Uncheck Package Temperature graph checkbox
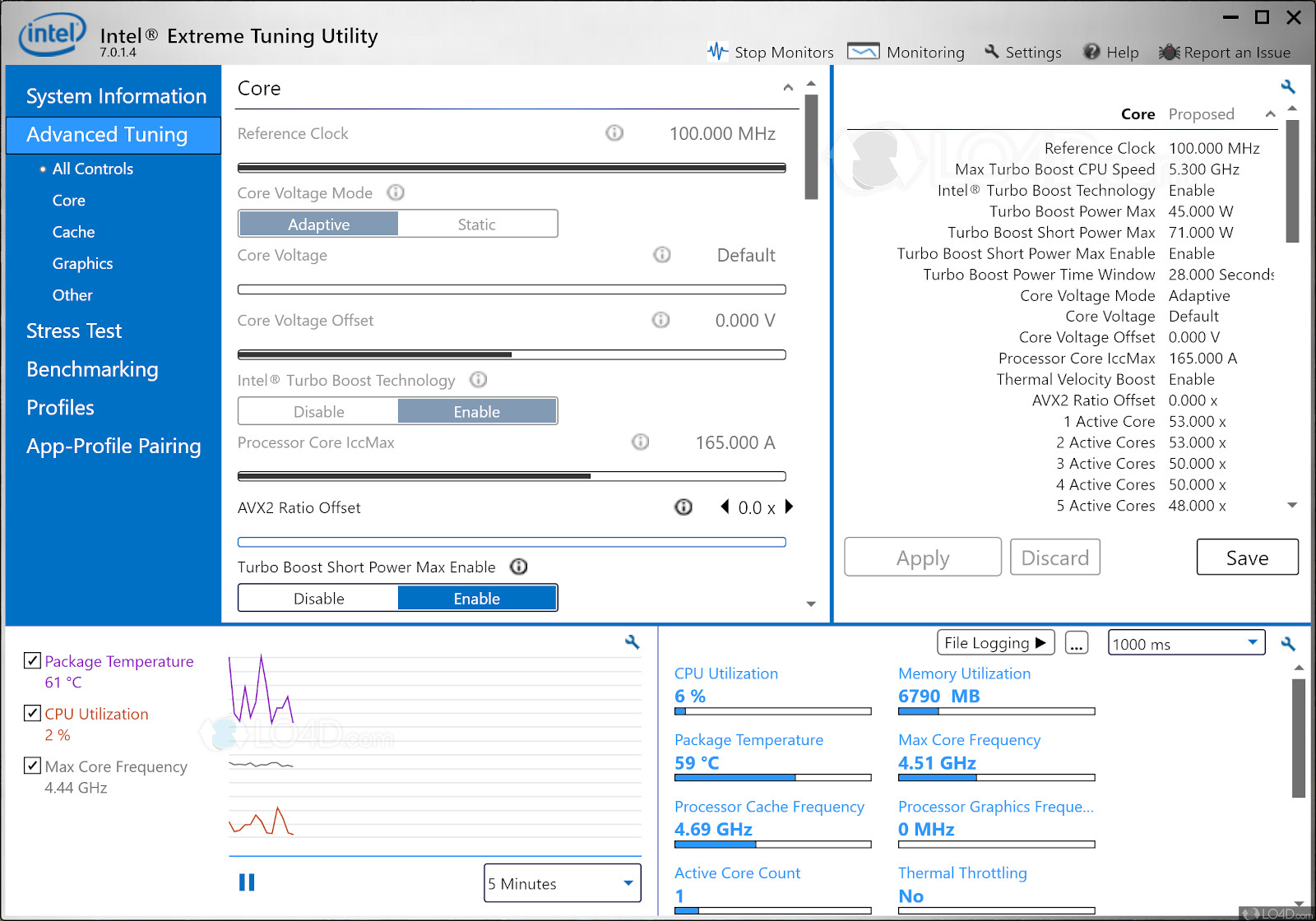Screen dimensions: 1316x921 point(33,660)
